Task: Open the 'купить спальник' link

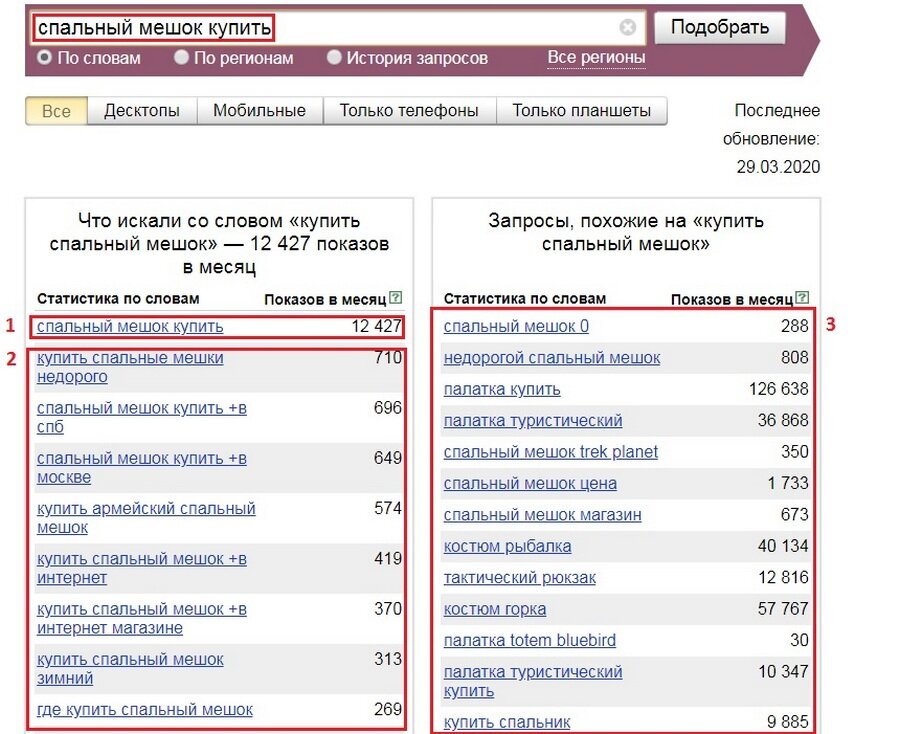Action: [507, 722]
